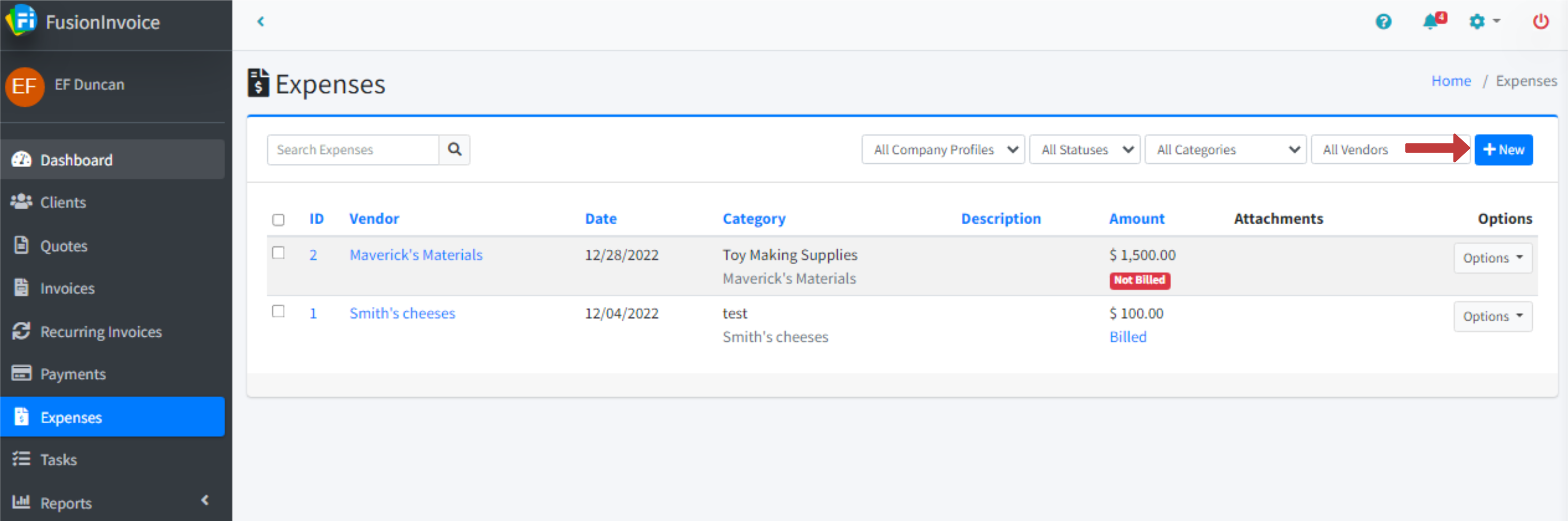Toggle the select-all expenses checkbox
This screenshot has width=1568, height=521.
(x=278, y=220)
